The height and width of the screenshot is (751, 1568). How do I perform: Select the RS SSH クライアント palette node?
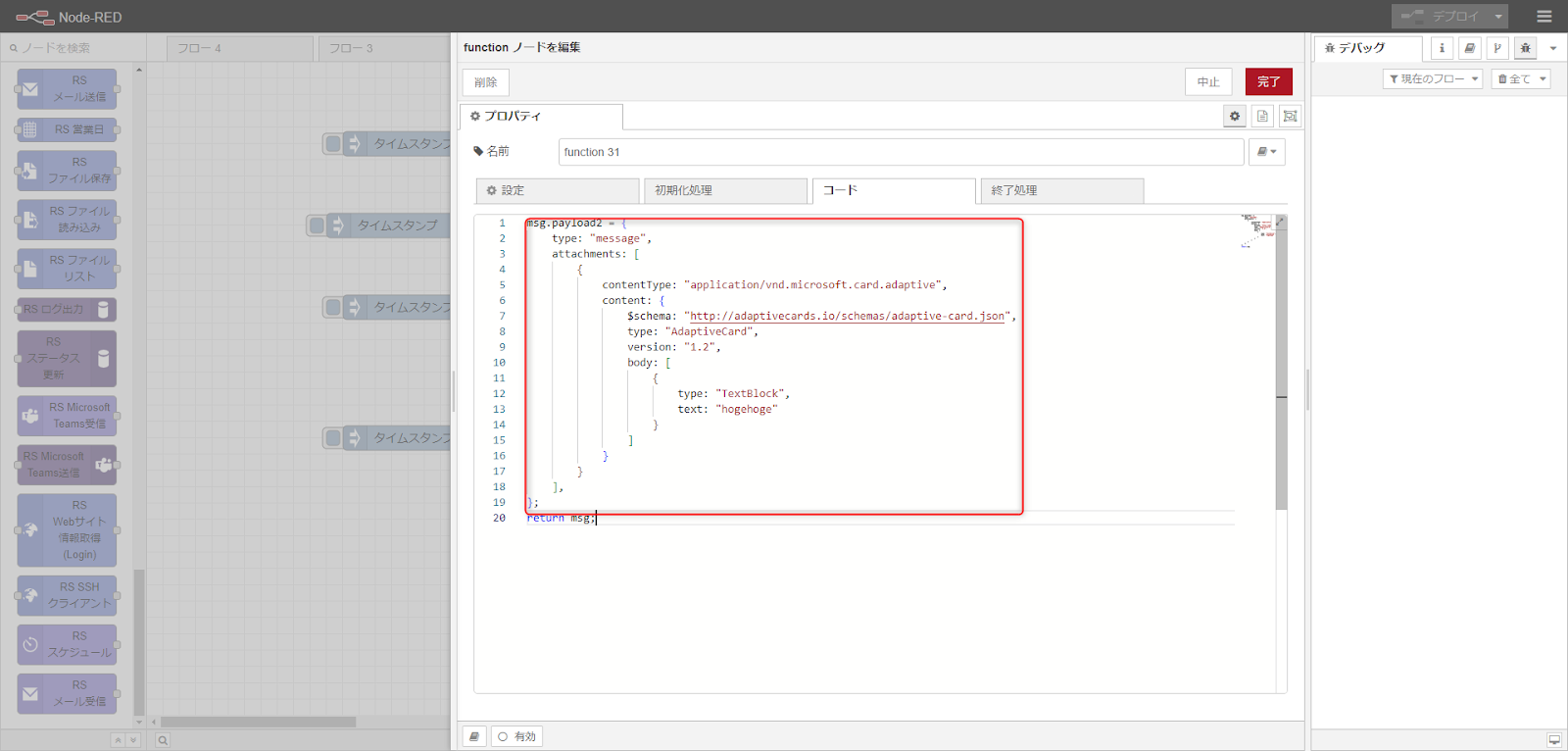click(x=67, y=595)
